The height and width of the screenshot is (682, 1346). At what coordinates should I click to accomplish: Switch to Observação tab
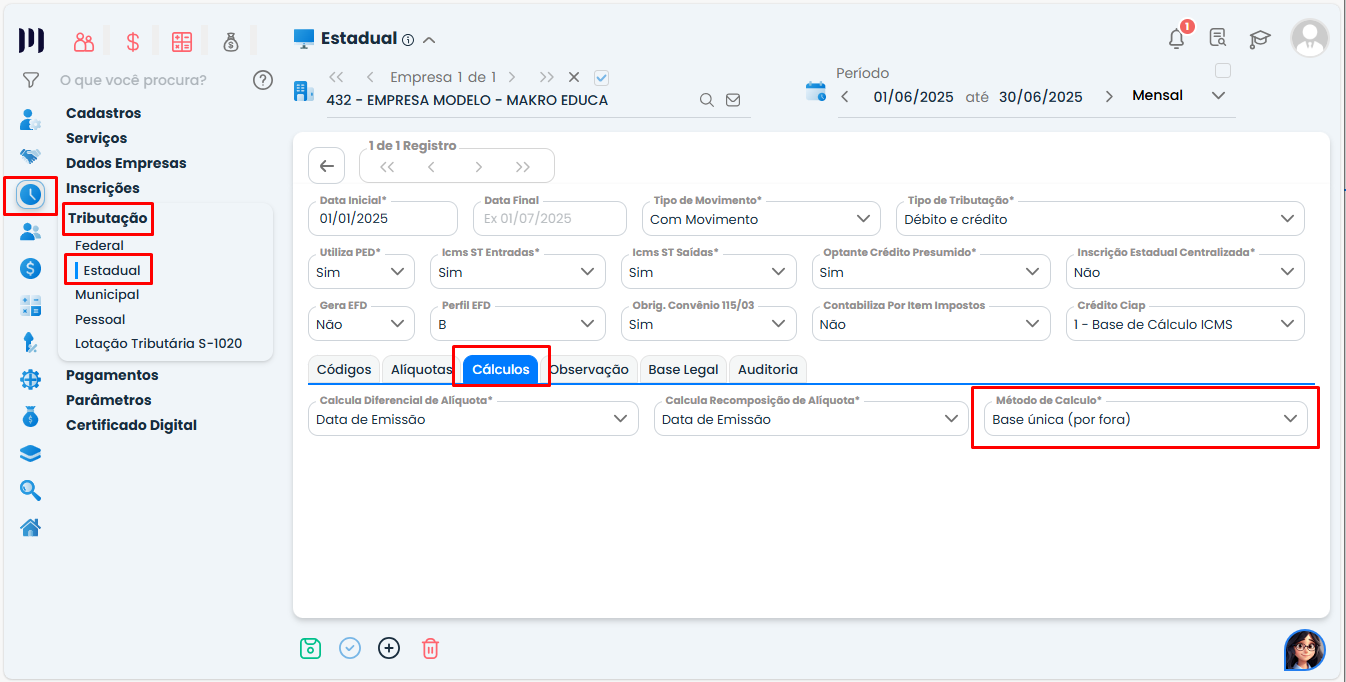tap(589, 369)
